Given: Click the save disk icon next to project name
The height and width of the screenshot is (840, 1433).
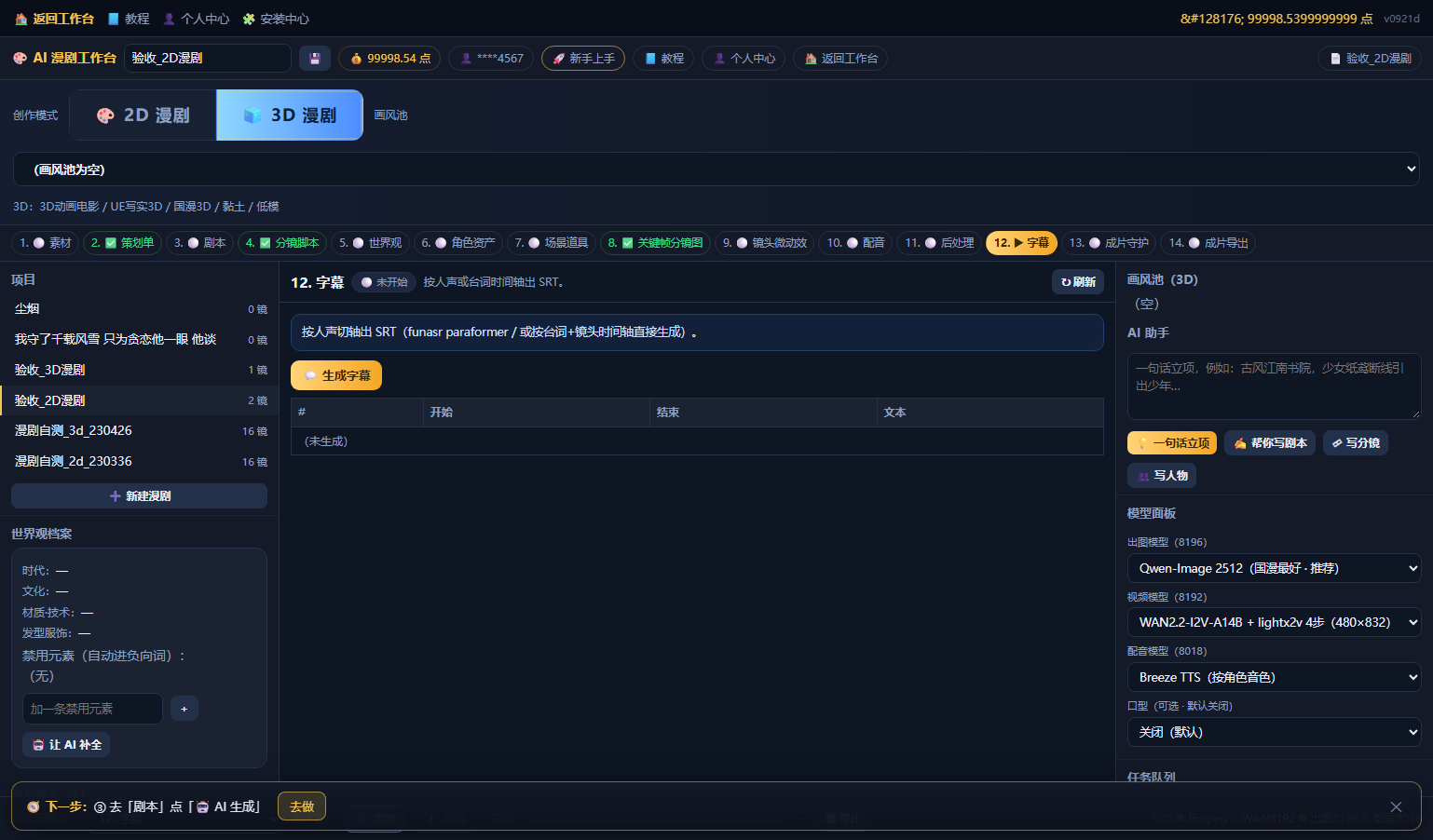Looking at the screenshot, I should tap(315, 59).
